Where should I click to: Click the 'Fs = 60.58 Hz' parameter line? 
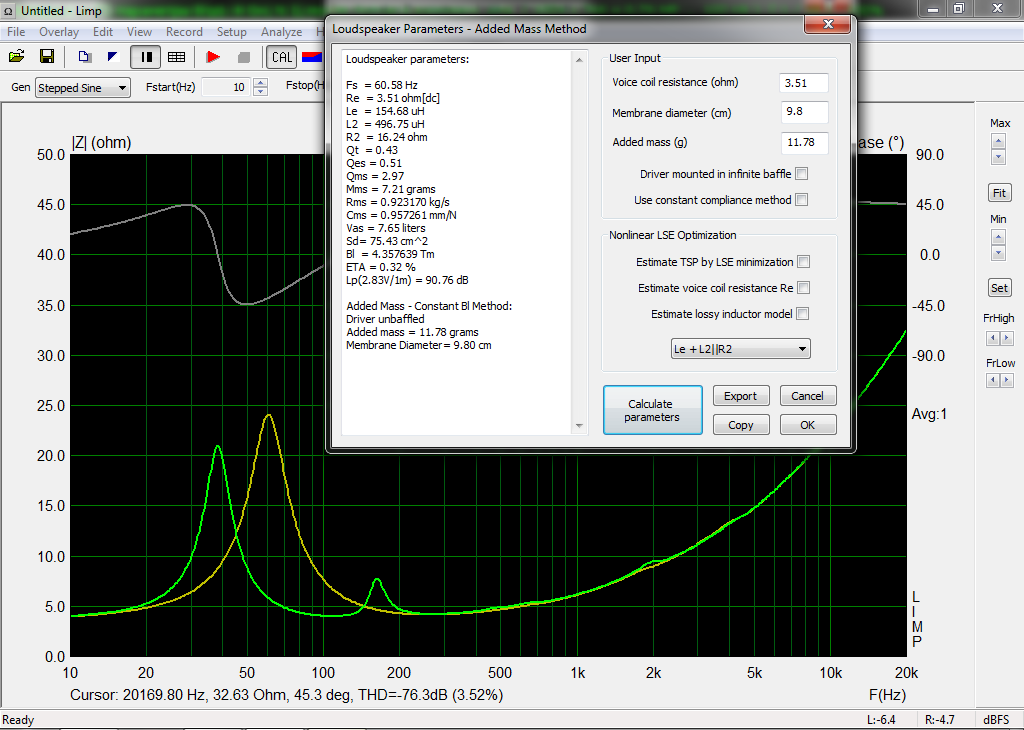[x=382, y=85]
